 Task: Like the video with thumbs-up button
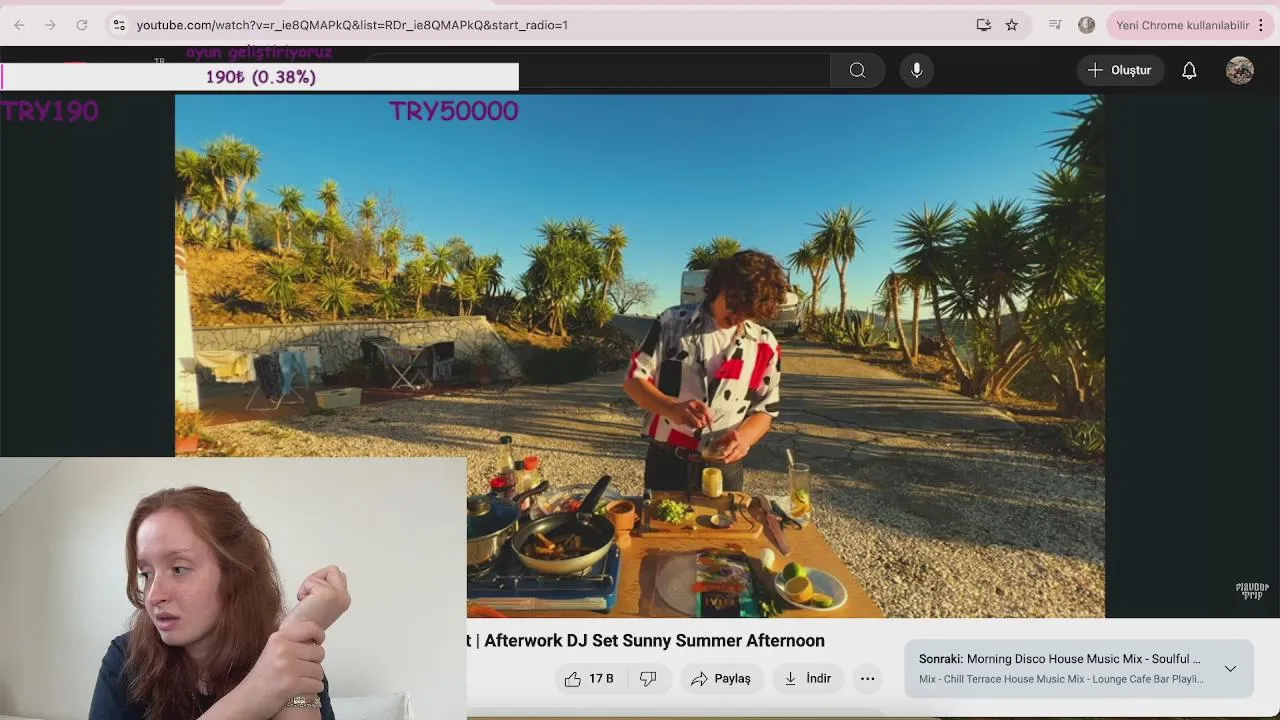tap(588, 679)
